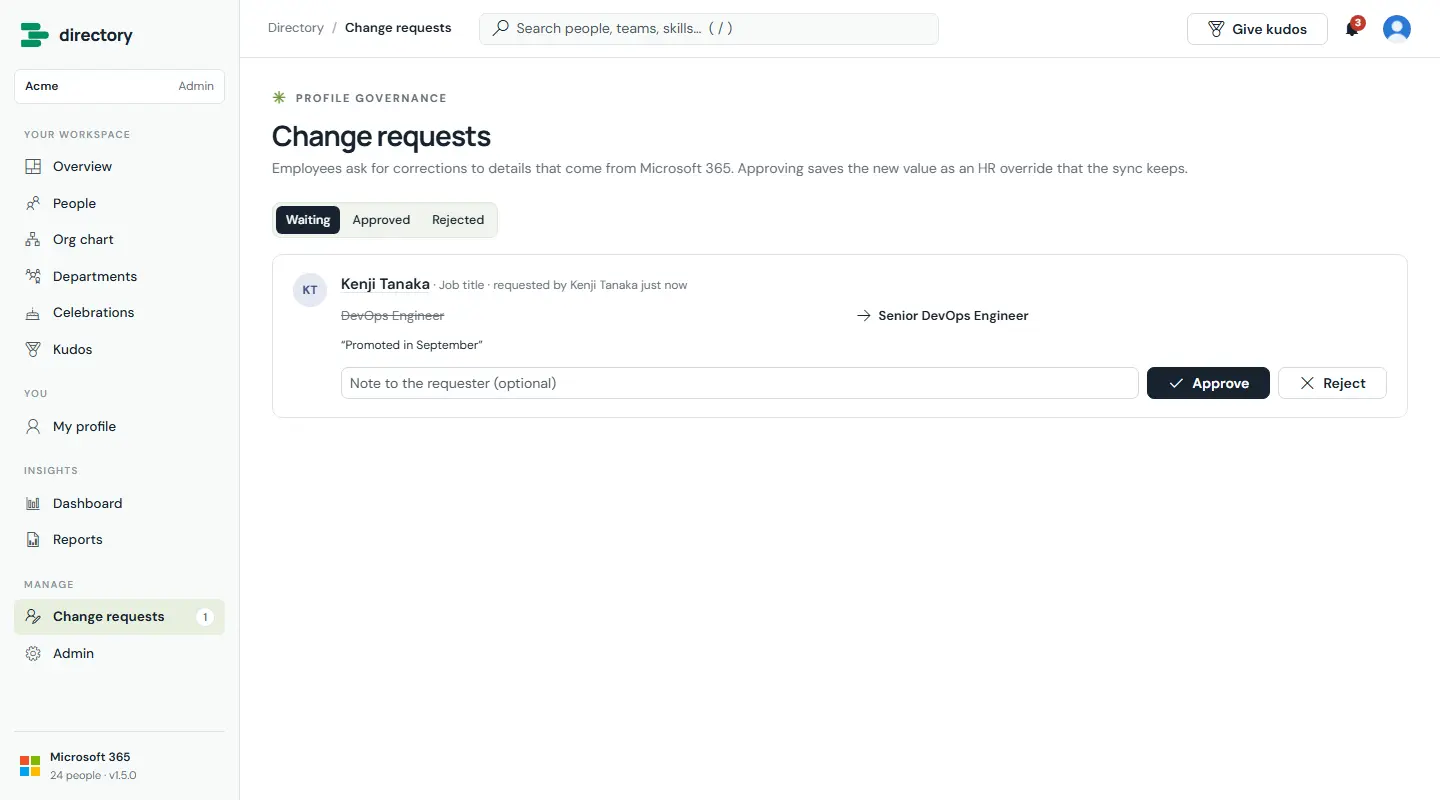Reject Kenji Tanaka's change request

[x=1332, y=383]
